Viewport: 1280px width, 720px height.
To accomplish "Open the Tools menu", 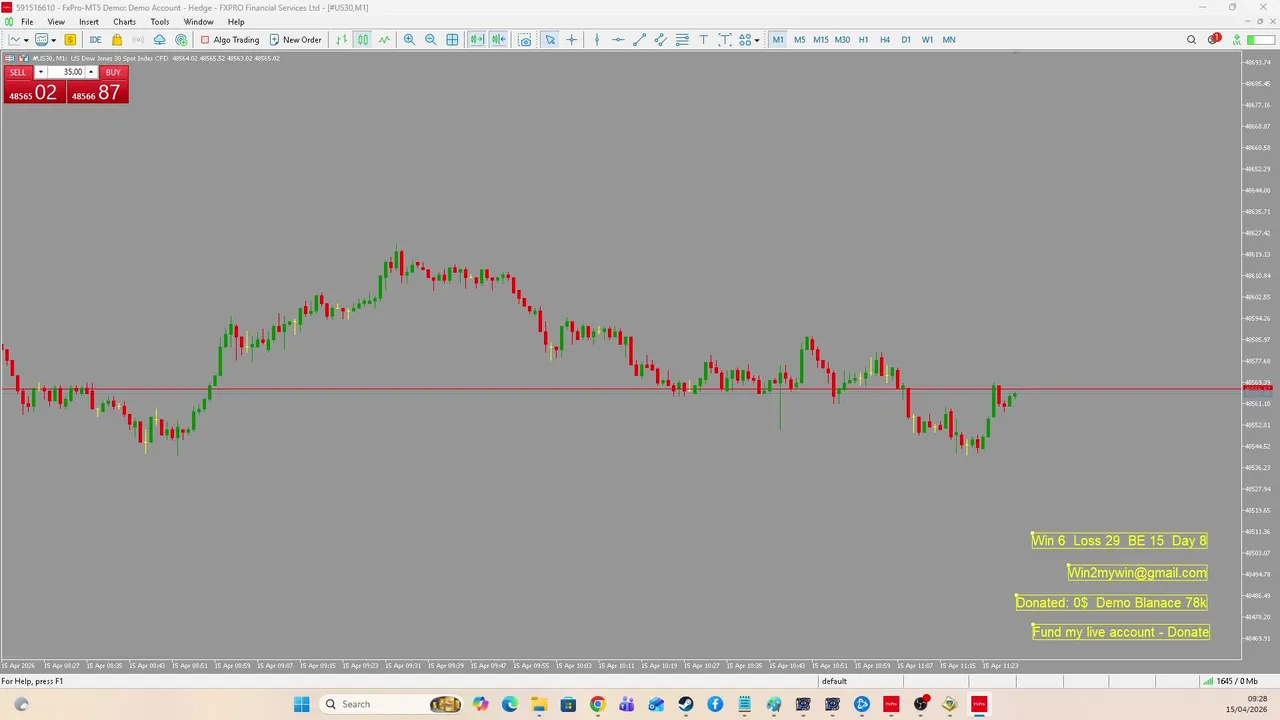I will [160, 22].
